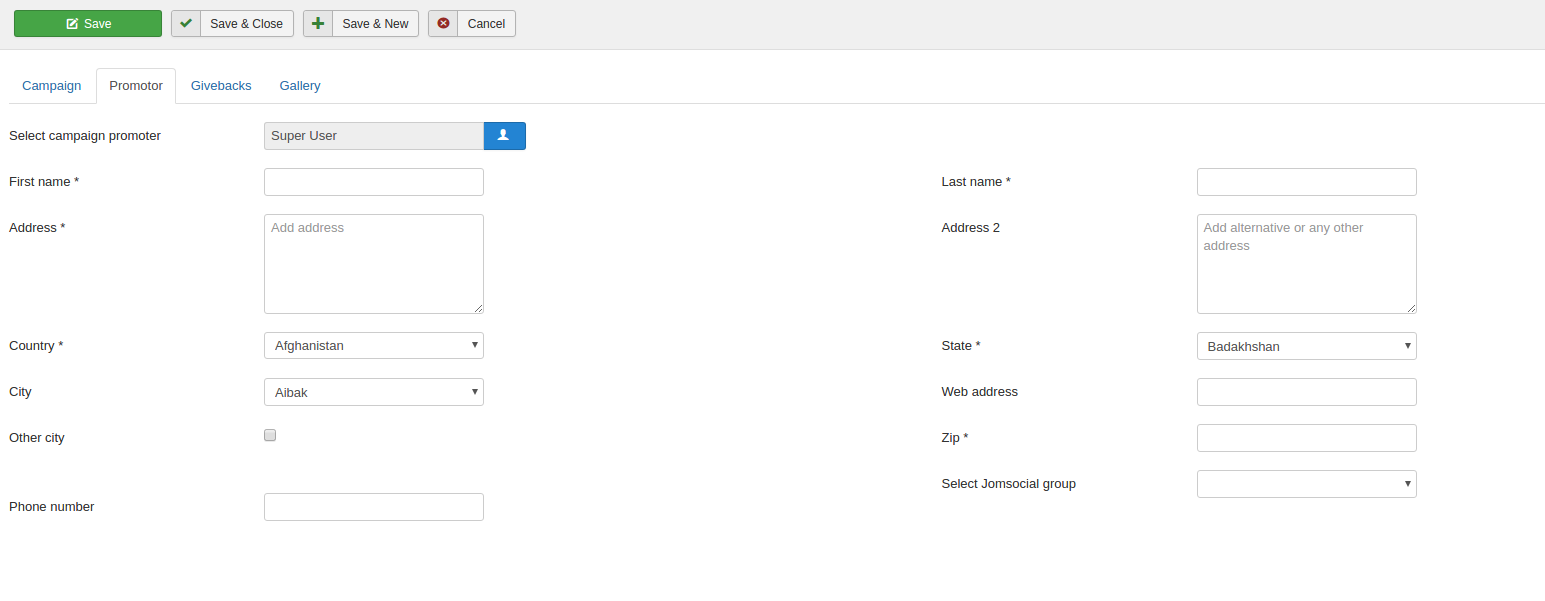Click the checkmark icon on Save & Close

[186, 23]
